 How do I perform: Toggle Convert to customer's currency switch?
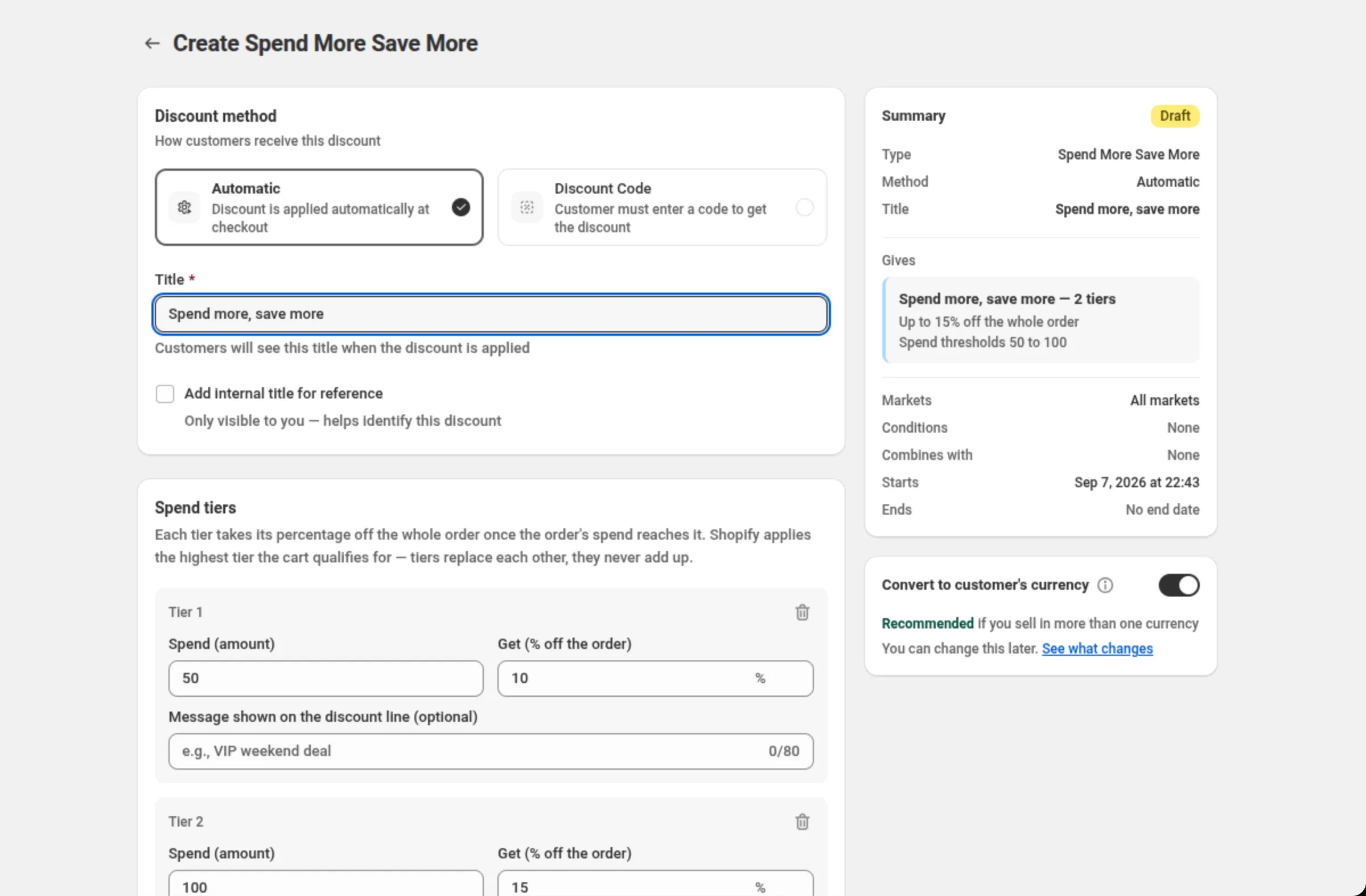[1178, 585]
